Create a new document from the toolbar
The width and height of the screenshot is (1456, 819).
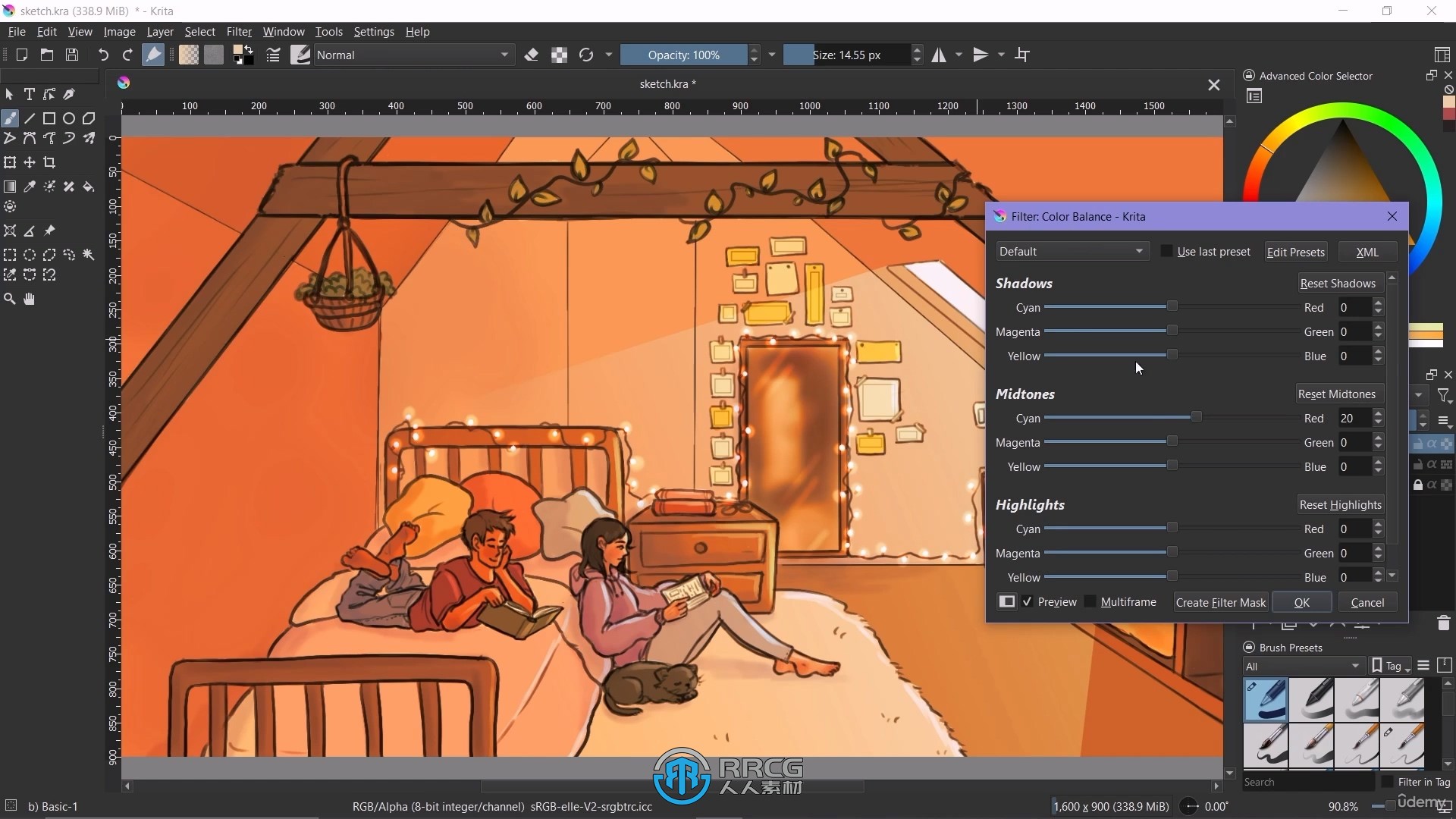[22, 55]
